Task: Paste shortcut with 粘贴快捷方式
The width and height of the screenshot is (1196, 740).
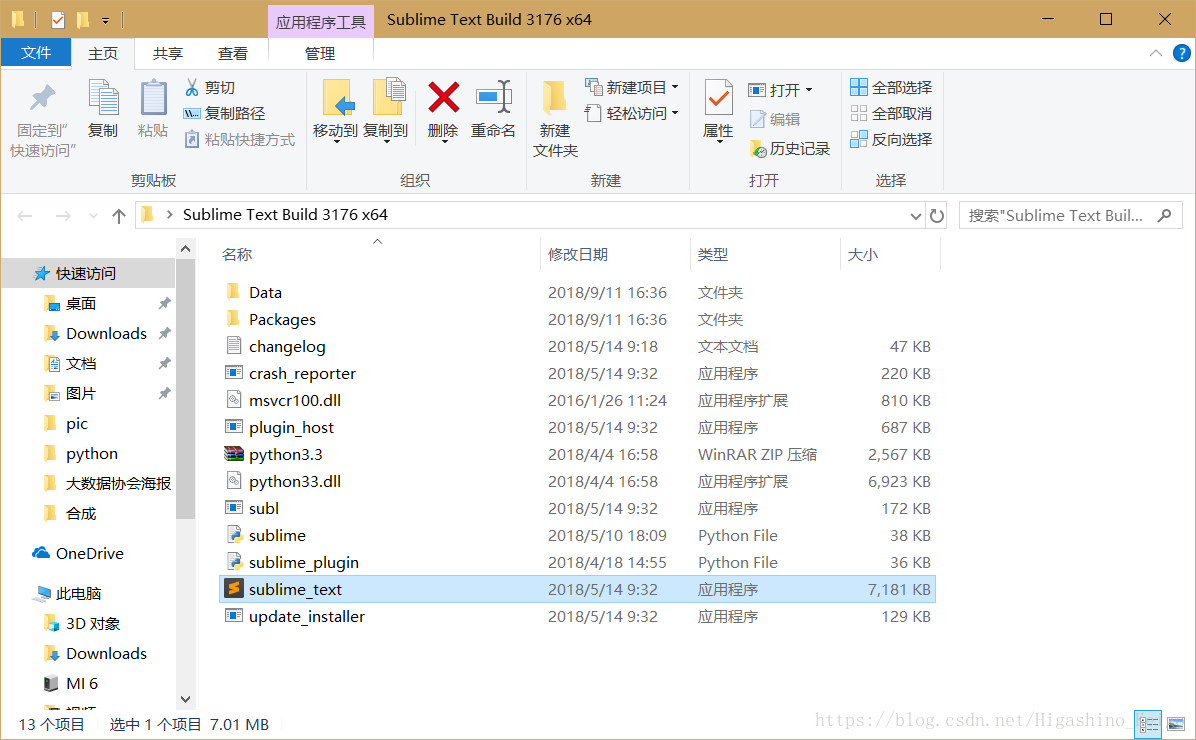Action: pyautogui.click(x=240, y=140)
